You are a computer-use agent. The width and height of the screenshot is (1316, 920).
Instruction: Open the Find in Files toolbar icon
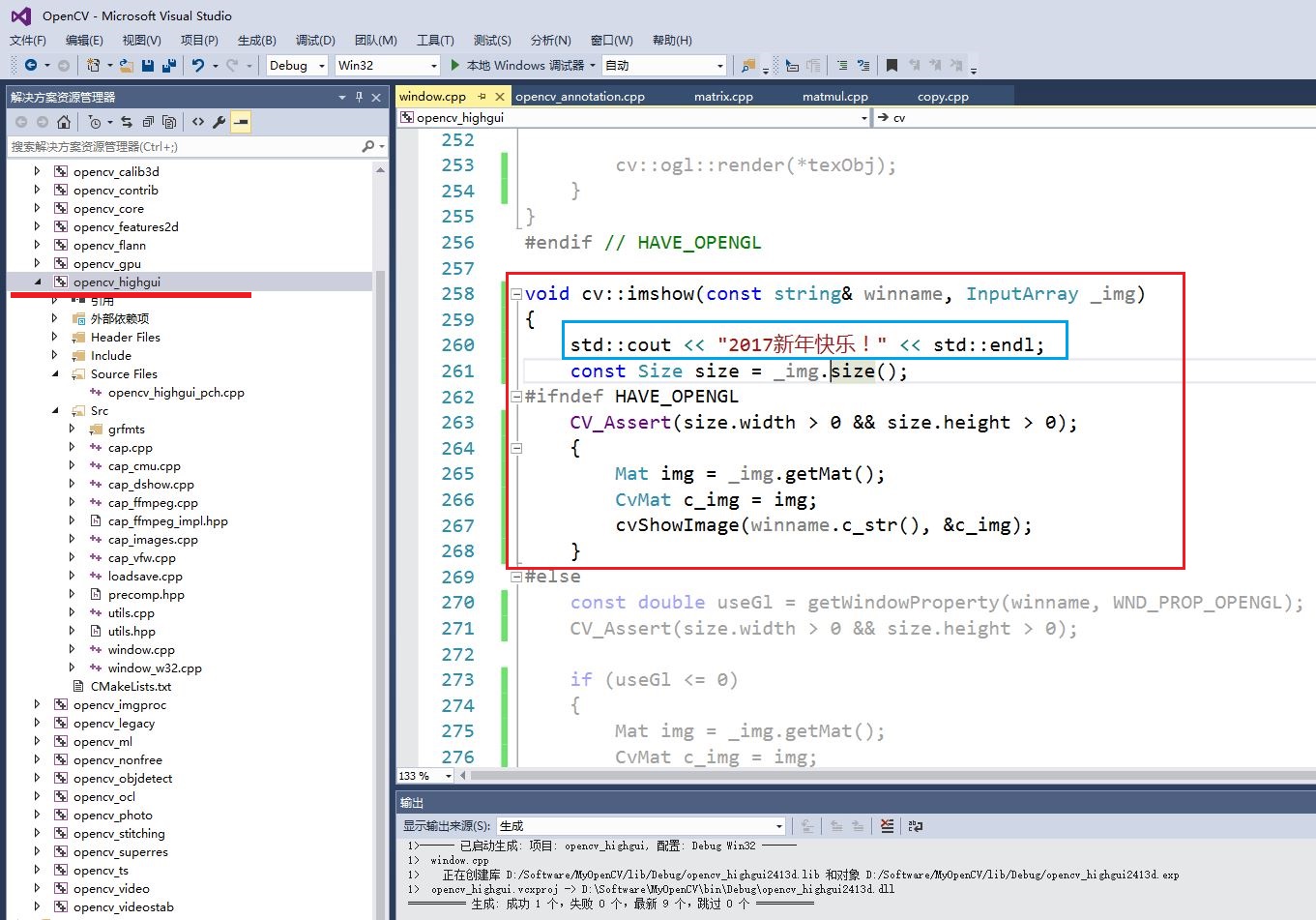coord(747,66)
